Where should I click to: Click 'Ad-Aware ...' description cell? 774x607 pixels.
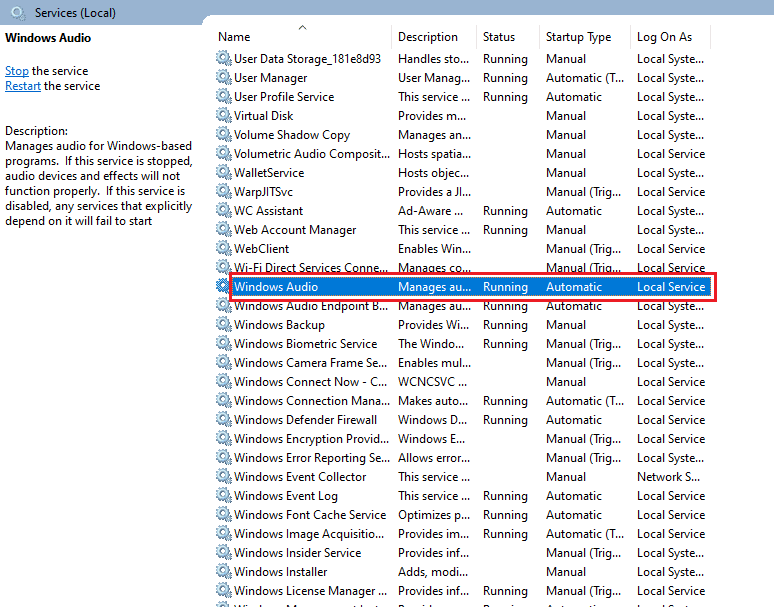pyautogui.click(x=430, y=211)
